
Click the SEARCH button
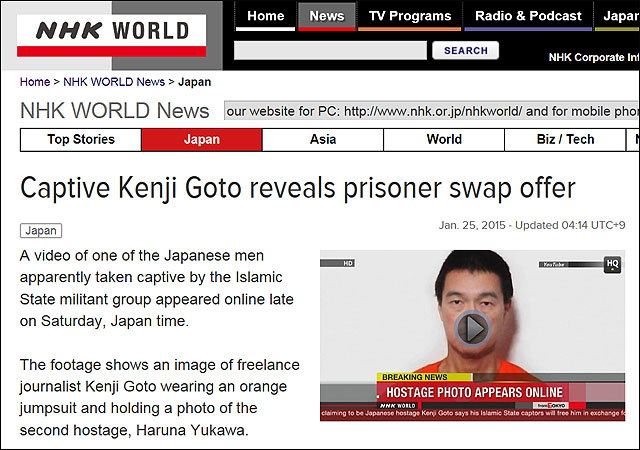pos(466,50)
